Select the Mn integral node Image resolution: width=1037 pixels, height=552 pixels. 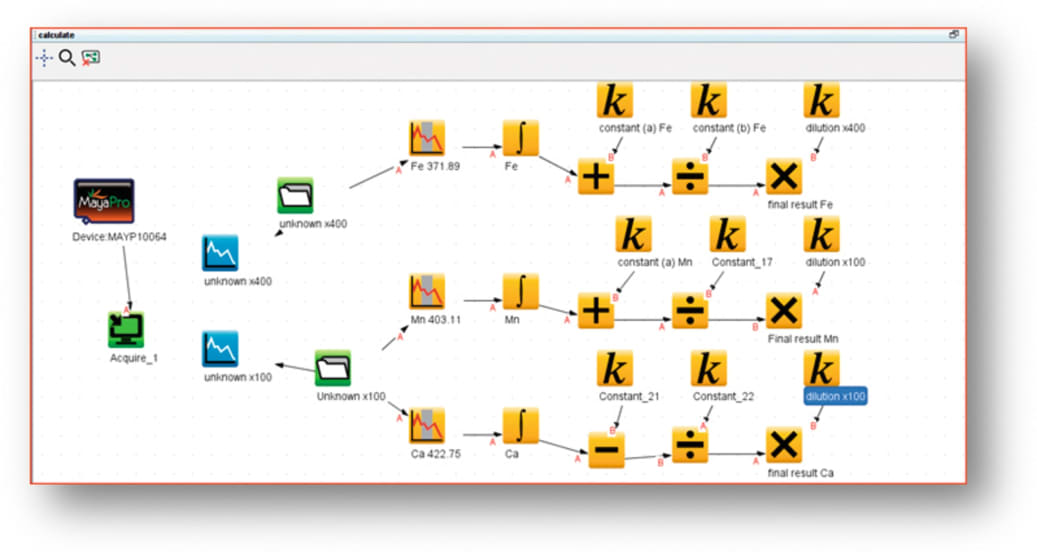tap(520, 292)
